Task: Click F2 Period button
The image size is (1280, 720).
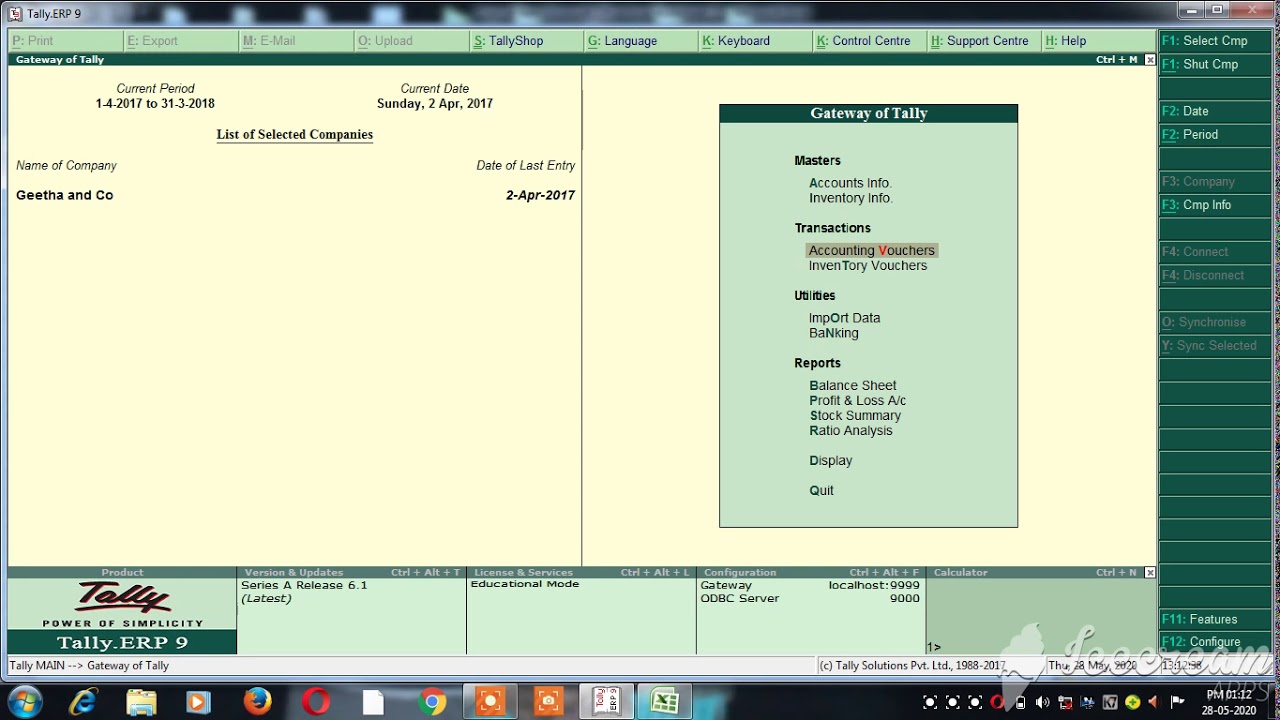Action: 1215,134
